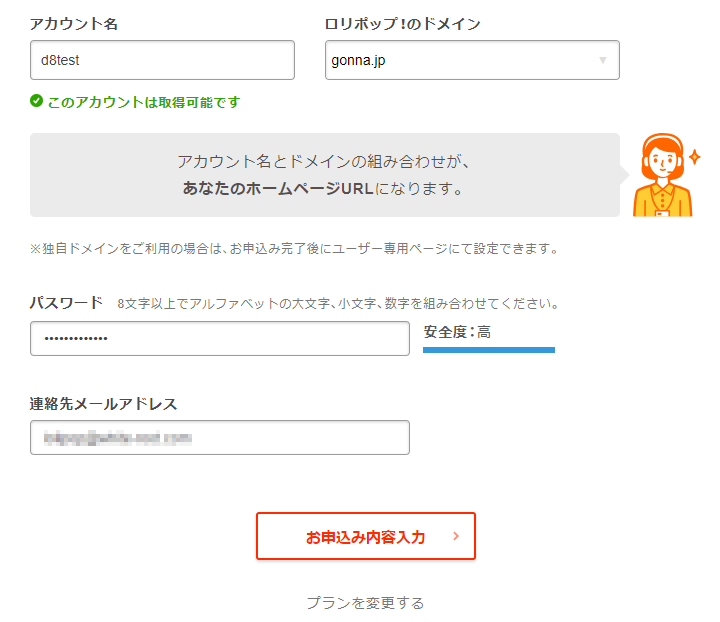
Task: Click the orange sparkle beside the operator
Action: coord(695,157)
